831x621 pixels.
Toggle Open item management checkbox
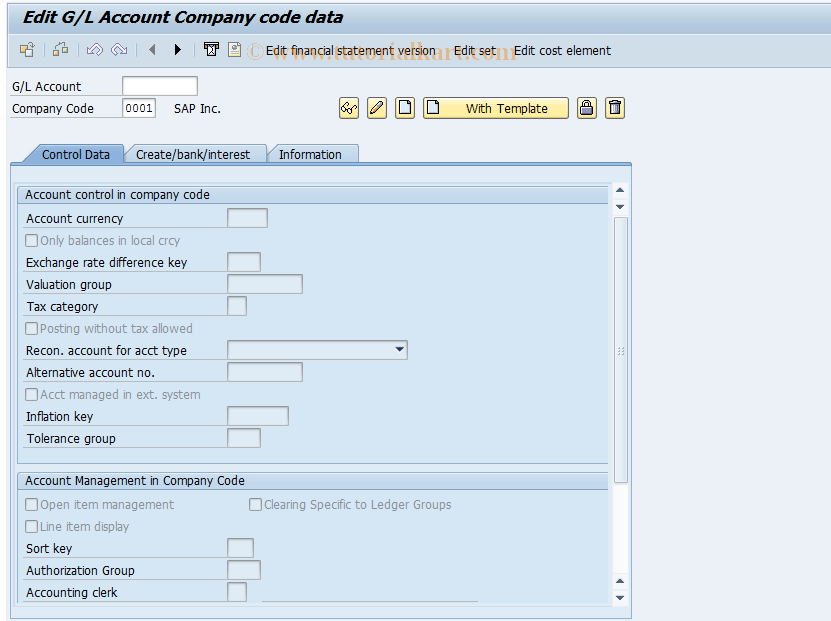pyautogui.click(x=31, y=504)
